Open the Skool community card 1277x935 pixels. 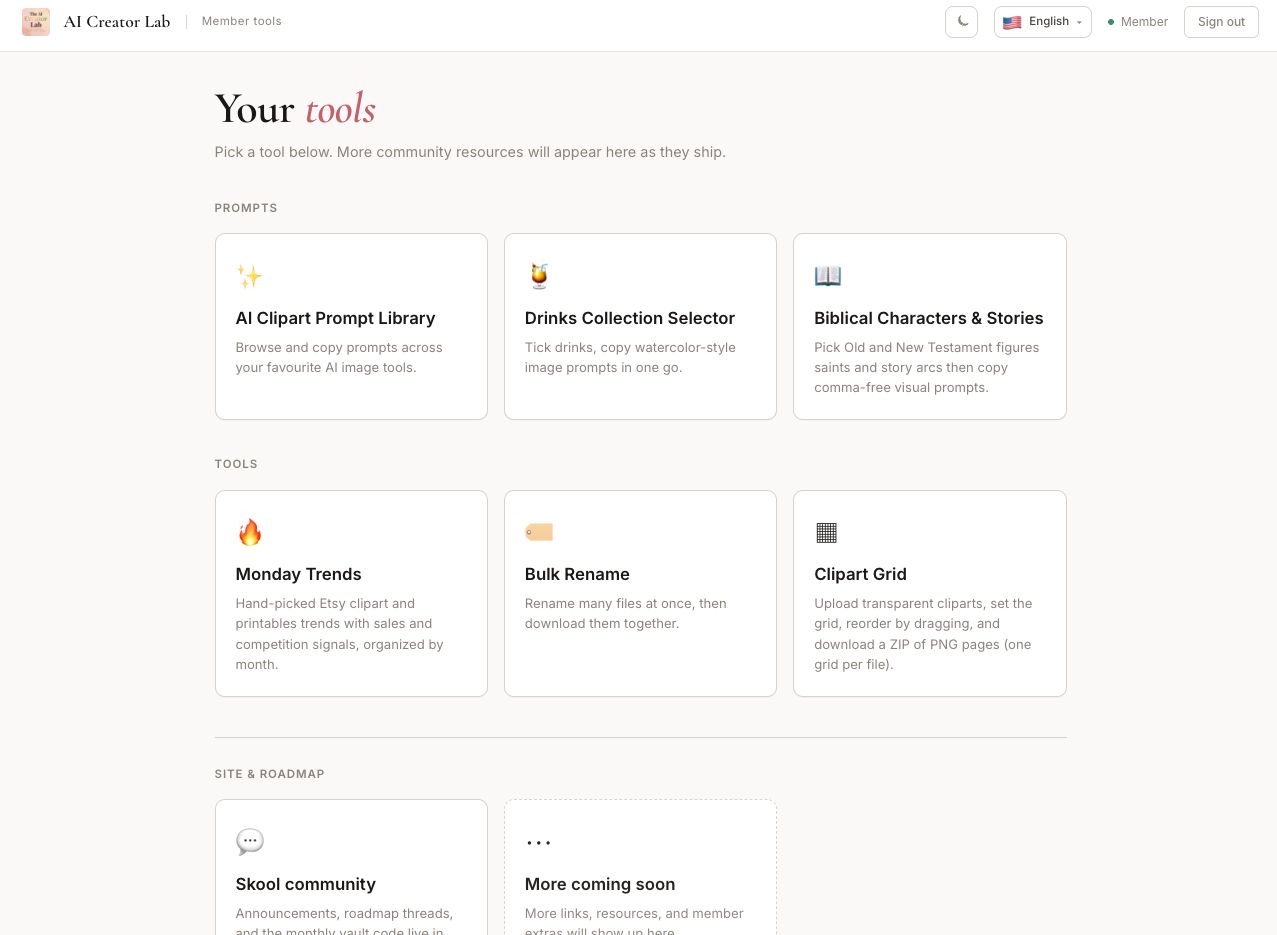click(351, 867)
